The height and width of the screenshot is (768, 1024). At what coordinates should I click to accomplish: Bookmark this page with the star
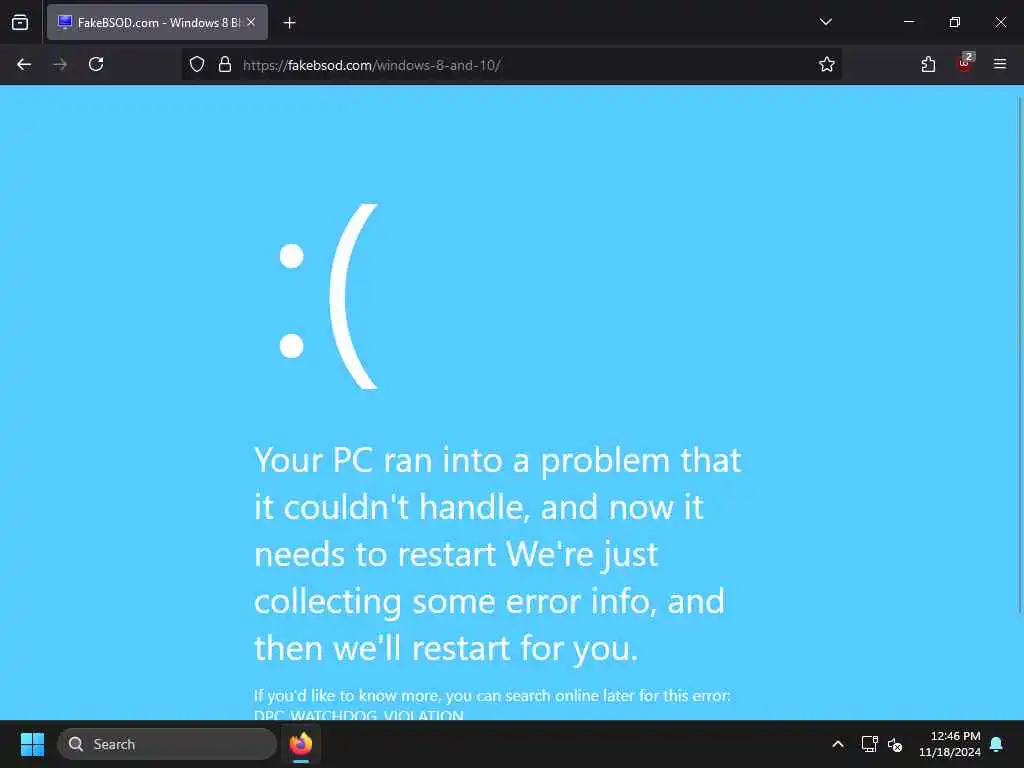coord(827,64)
